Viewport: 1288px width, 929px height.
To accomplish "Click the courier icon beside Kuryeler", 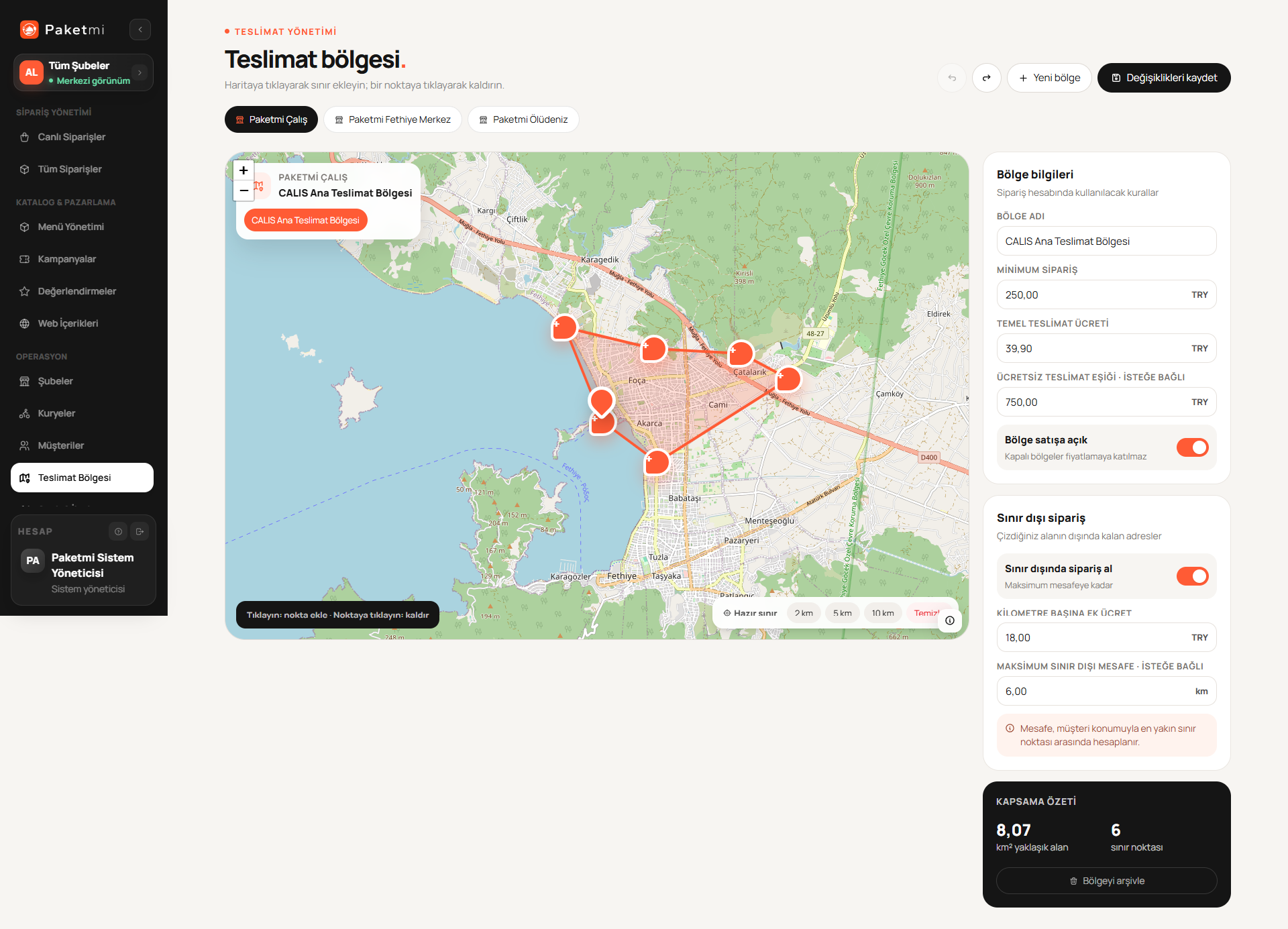I will tap(25, 413).
